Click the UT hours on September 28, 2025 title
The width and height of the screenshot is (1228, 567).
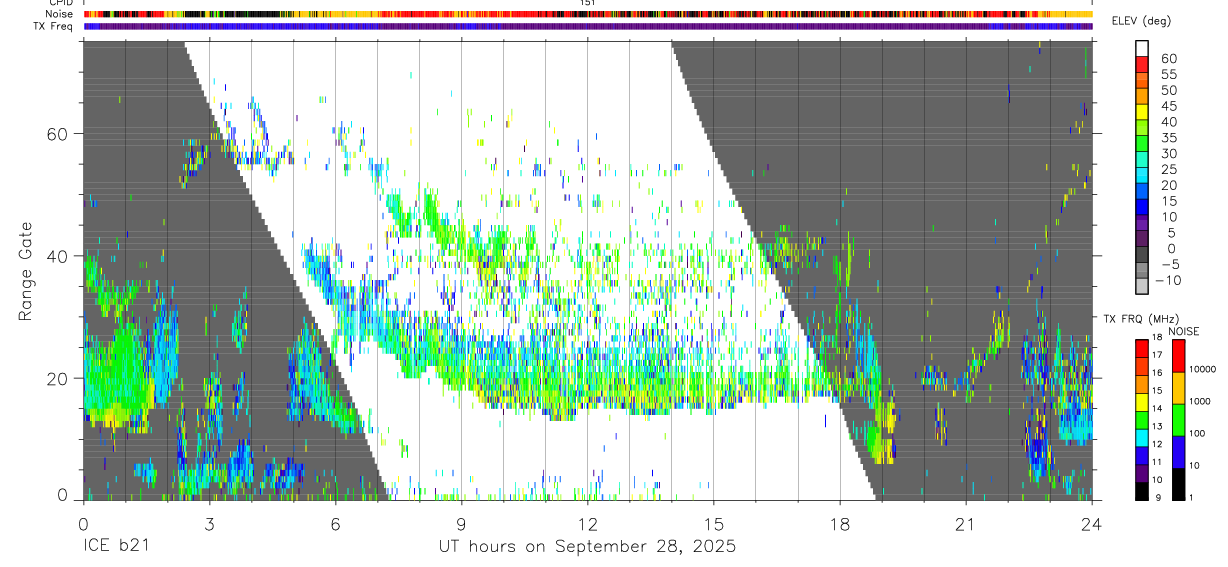[587, 547]
